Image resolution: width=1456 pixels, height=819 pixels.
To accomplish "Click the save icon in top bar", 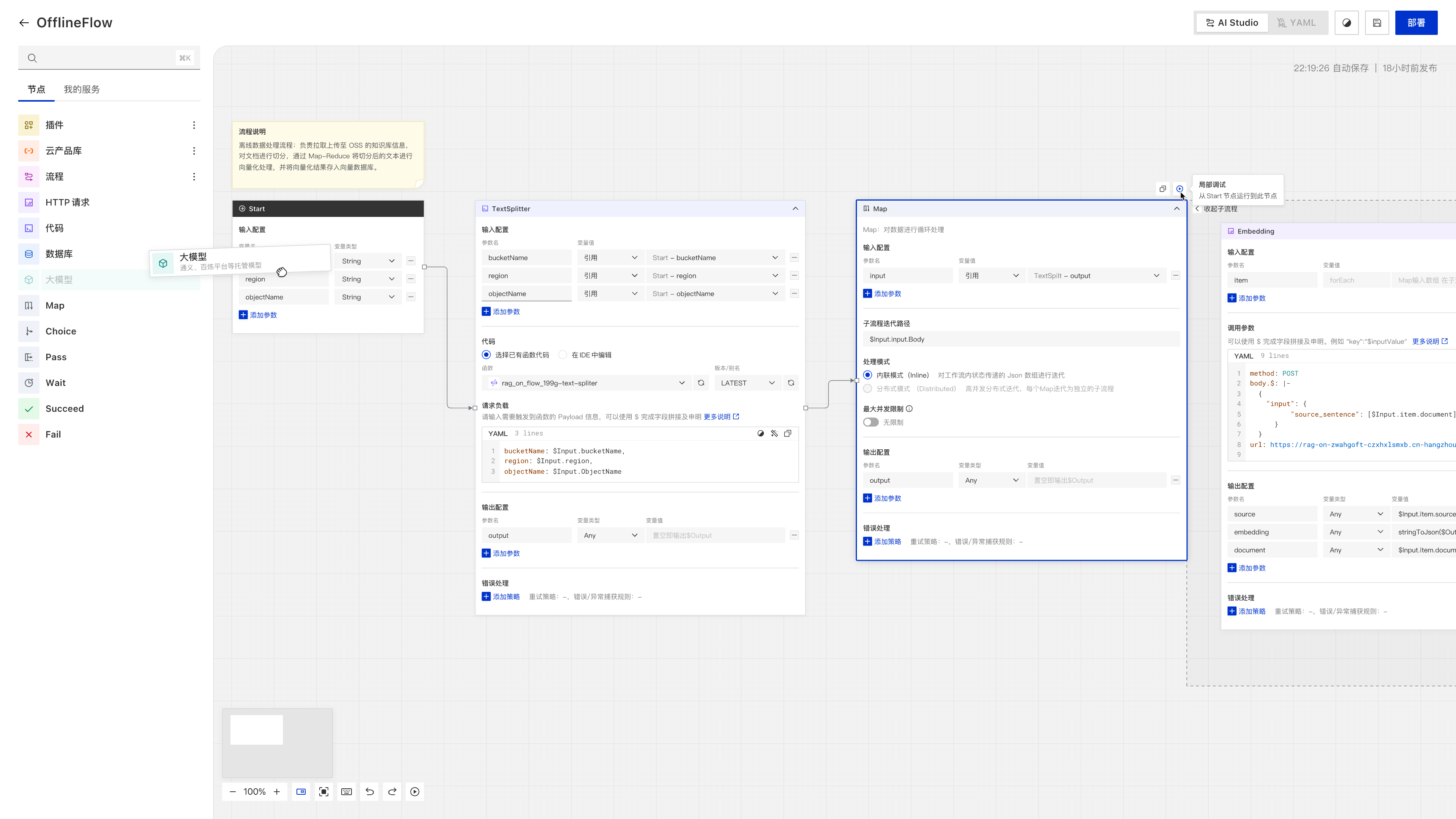I will (x=1377, y=23).
